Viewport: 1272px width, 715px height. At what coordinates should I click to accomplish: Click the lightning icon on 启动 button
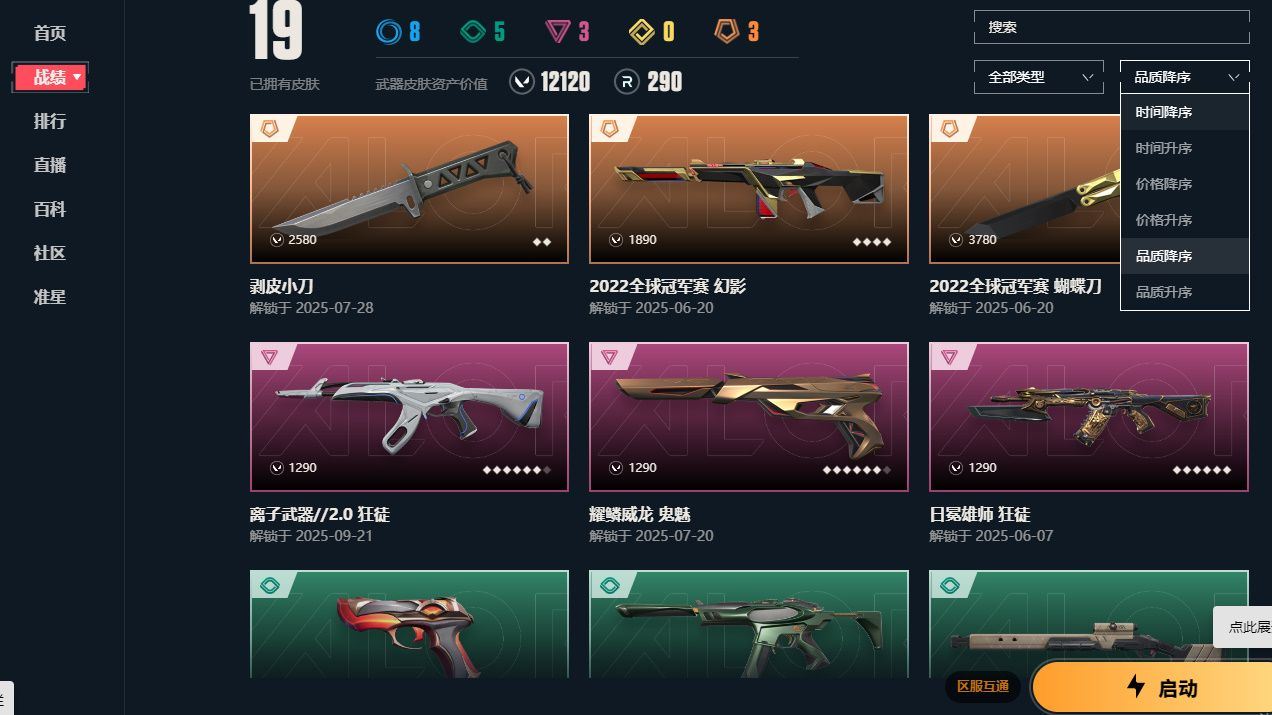coord(1135,686)
